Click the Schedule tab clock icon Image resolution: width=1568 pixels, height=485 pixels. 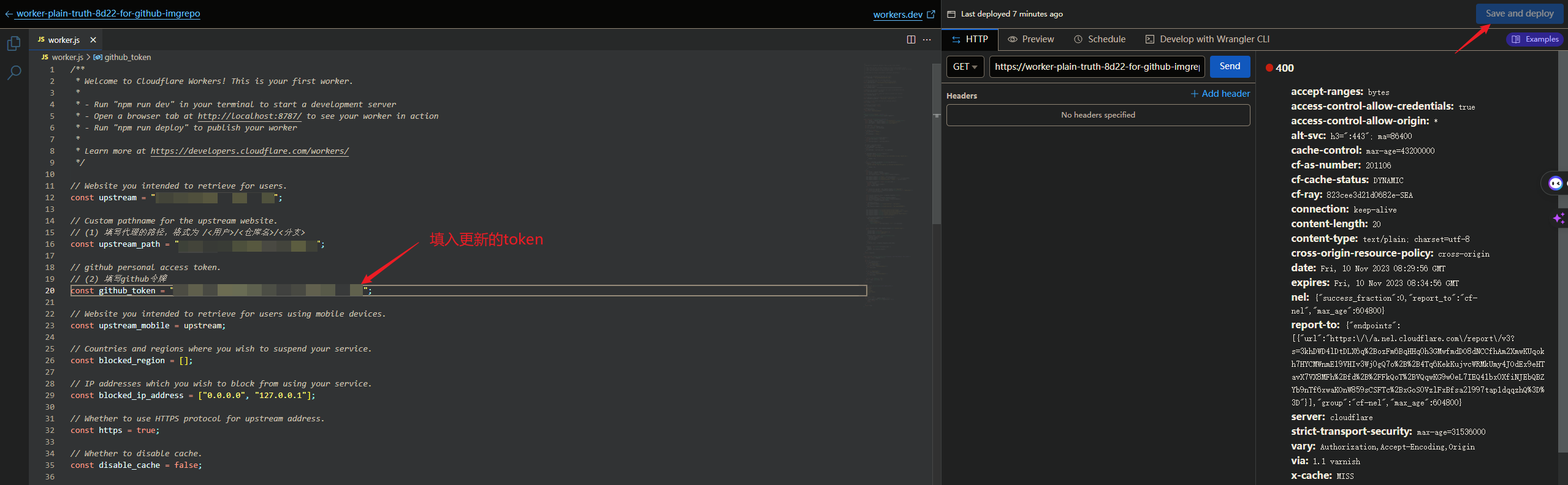point(1078,39)
